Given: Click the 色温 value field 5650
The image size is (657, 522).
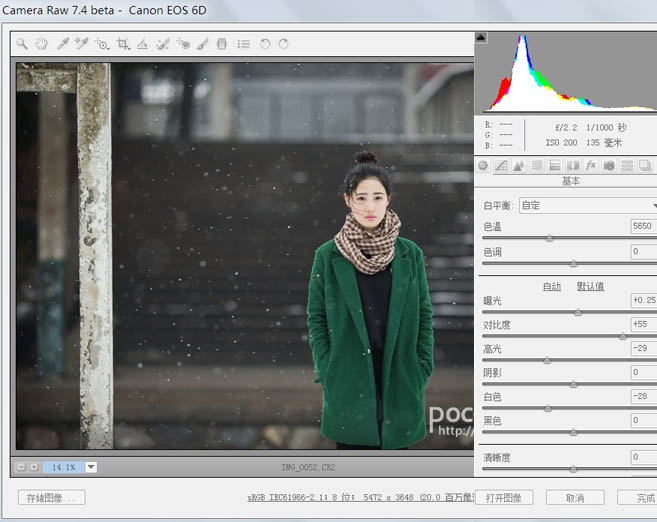Looking at the screenshot, I should 644,226.
